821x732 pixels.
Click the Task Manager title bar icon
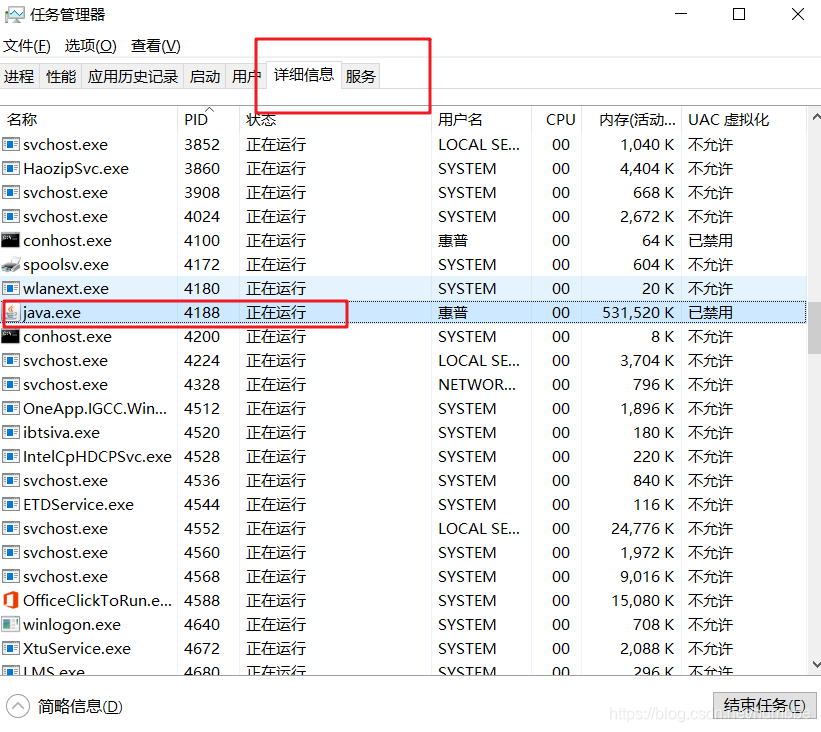14,15
